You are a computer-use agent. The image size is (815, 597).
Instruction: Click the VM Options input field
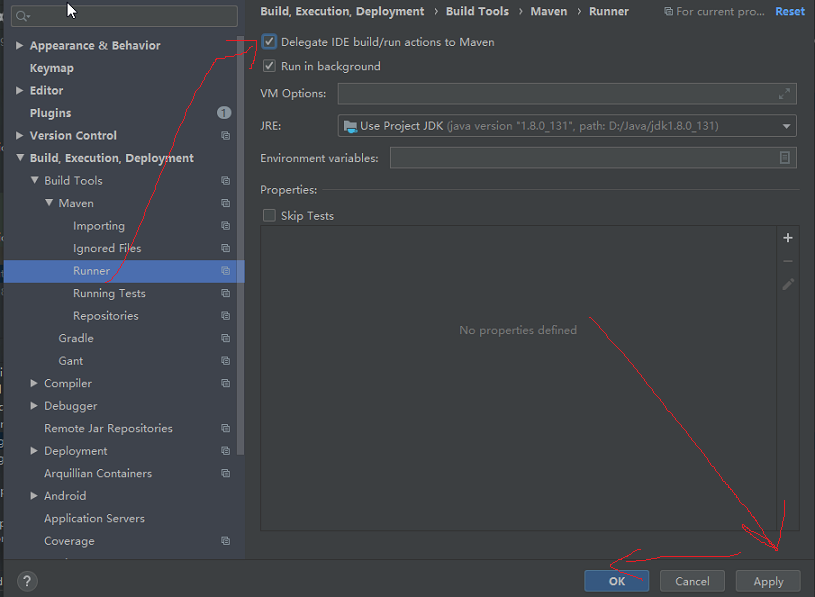(x=567, y=94)
